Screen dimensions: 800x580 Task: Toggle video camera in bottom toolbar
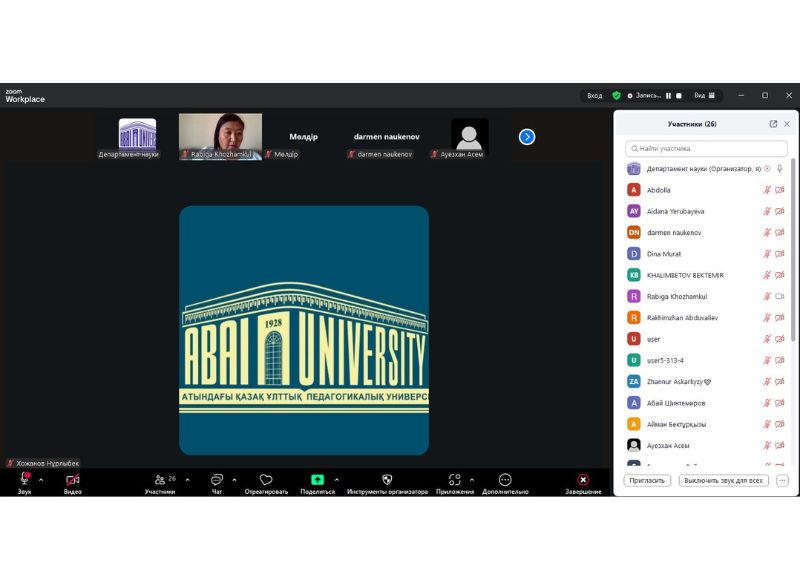72,480
